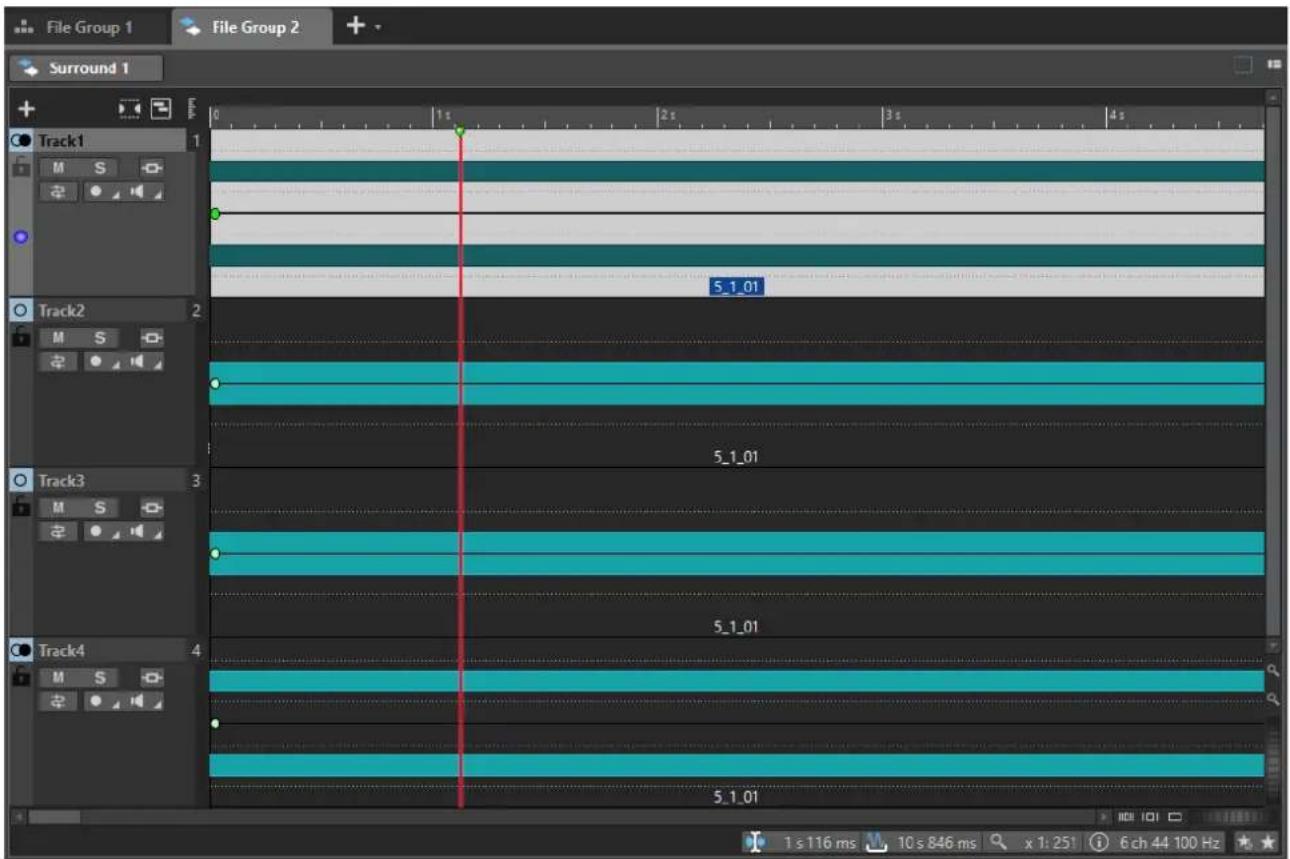The image size is (1290, 859).
Task: Click the Track1 routing arrows icon
Action: coord(58,191)
